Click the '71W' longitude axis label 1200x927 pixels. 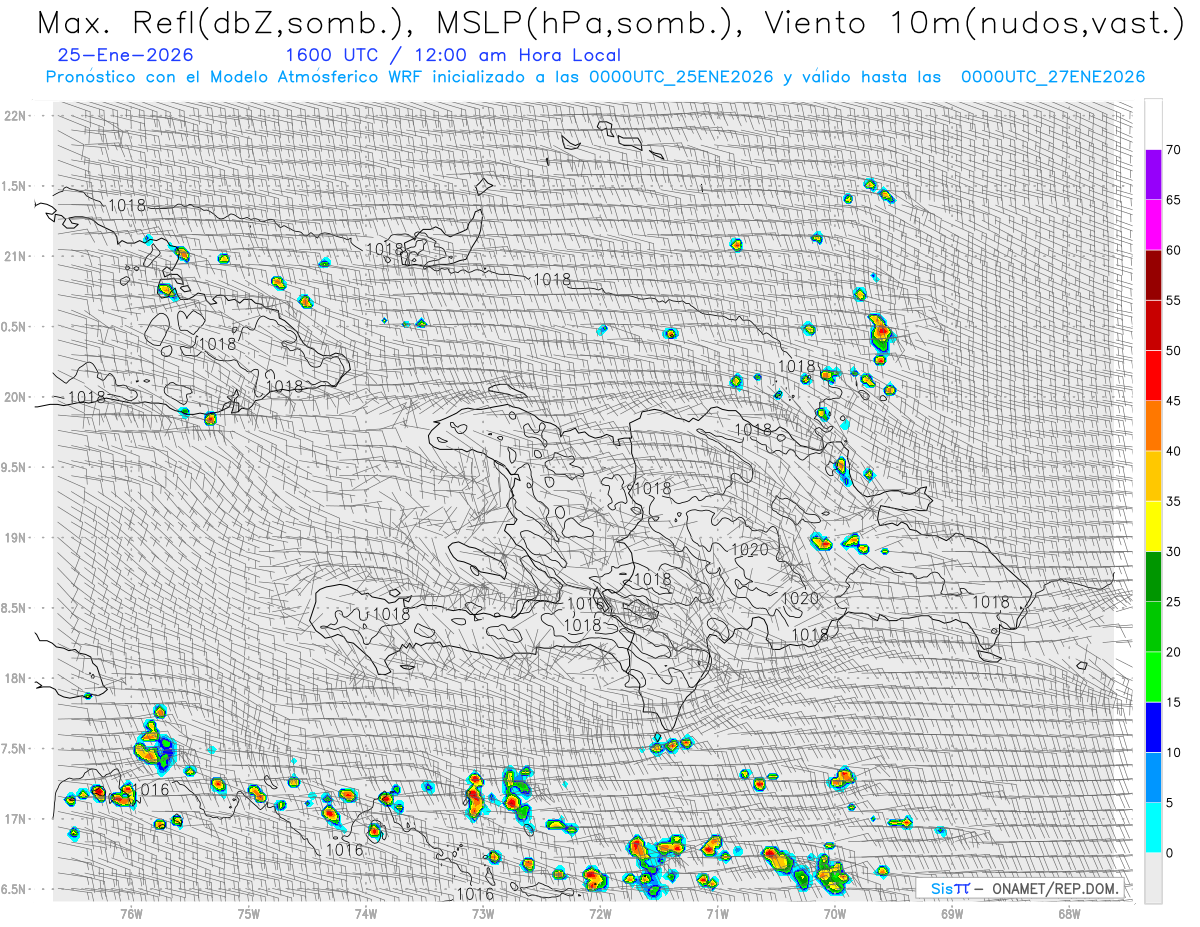[x=718, y=913]
